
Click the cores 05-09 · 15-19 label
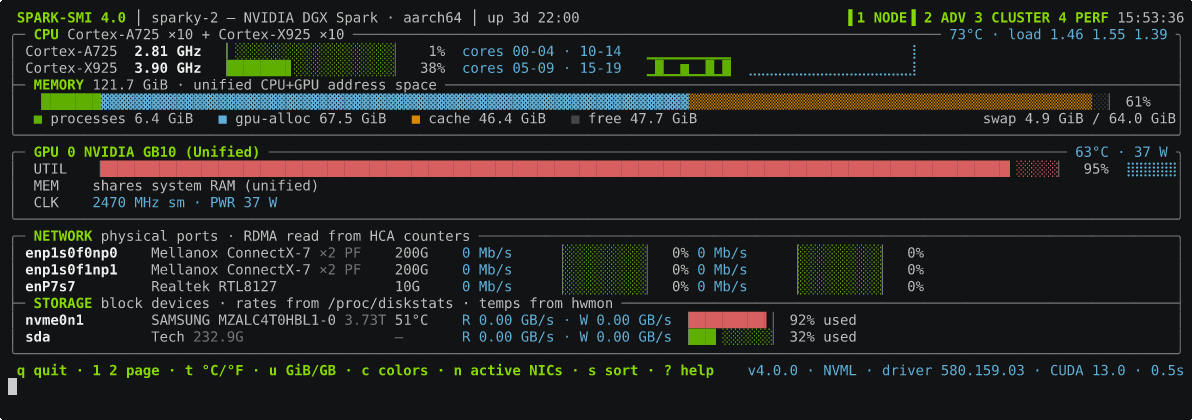542,68
